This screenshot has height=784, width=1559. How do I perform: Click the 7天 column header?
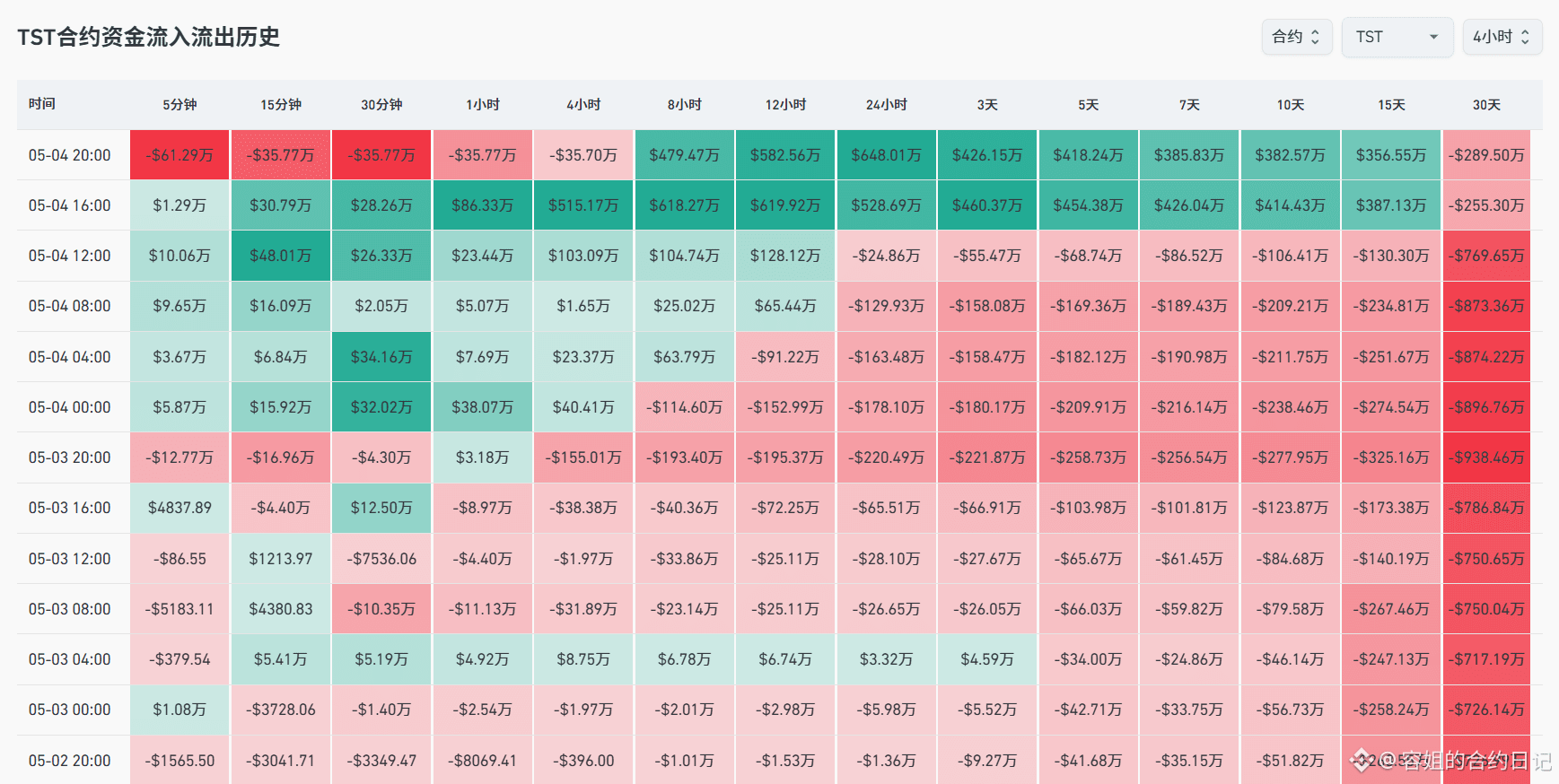1189,105
